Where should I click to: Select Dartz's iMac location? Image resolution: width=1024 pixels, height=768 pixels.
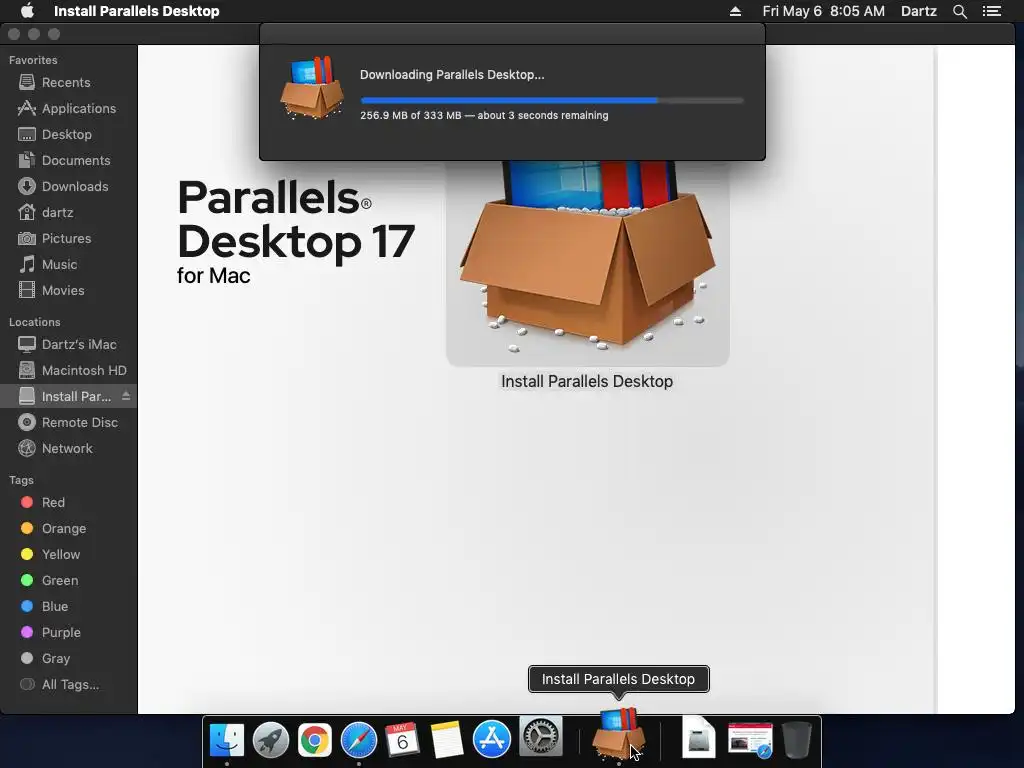(x=69, y=344)
